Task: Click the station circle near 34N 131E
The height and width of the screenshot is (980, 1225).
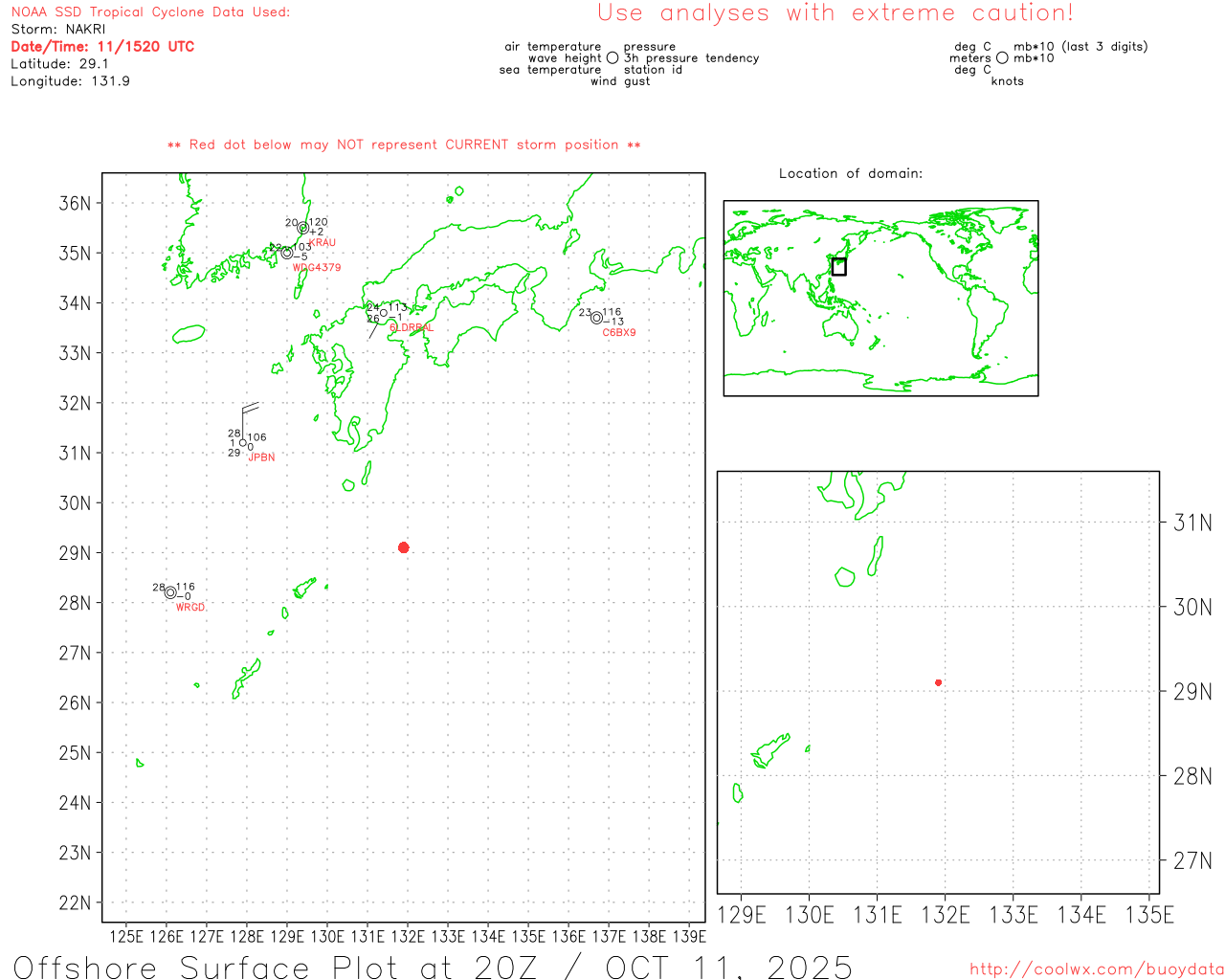Action: point(384,313)
